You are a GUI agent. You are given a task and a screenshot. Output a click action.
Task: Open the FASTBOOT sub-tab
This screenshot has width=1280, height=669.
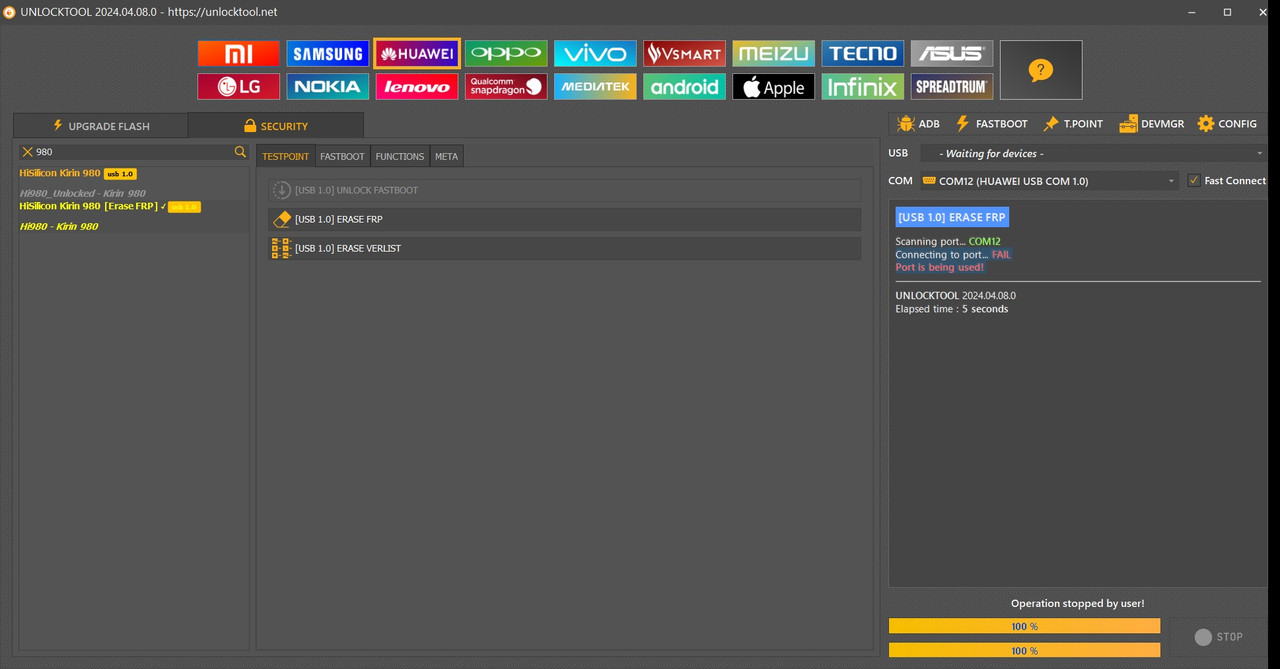[342, 156]
